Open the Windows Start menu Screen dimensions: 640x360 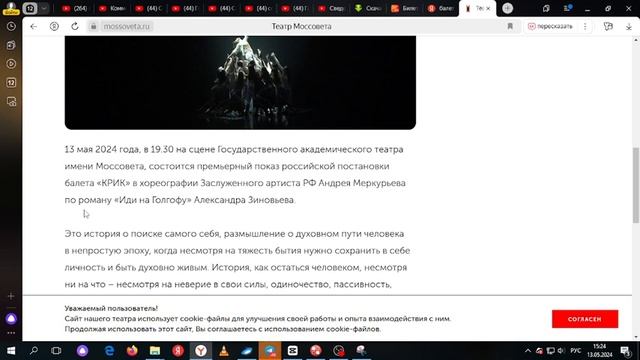(x=11, y=351)
